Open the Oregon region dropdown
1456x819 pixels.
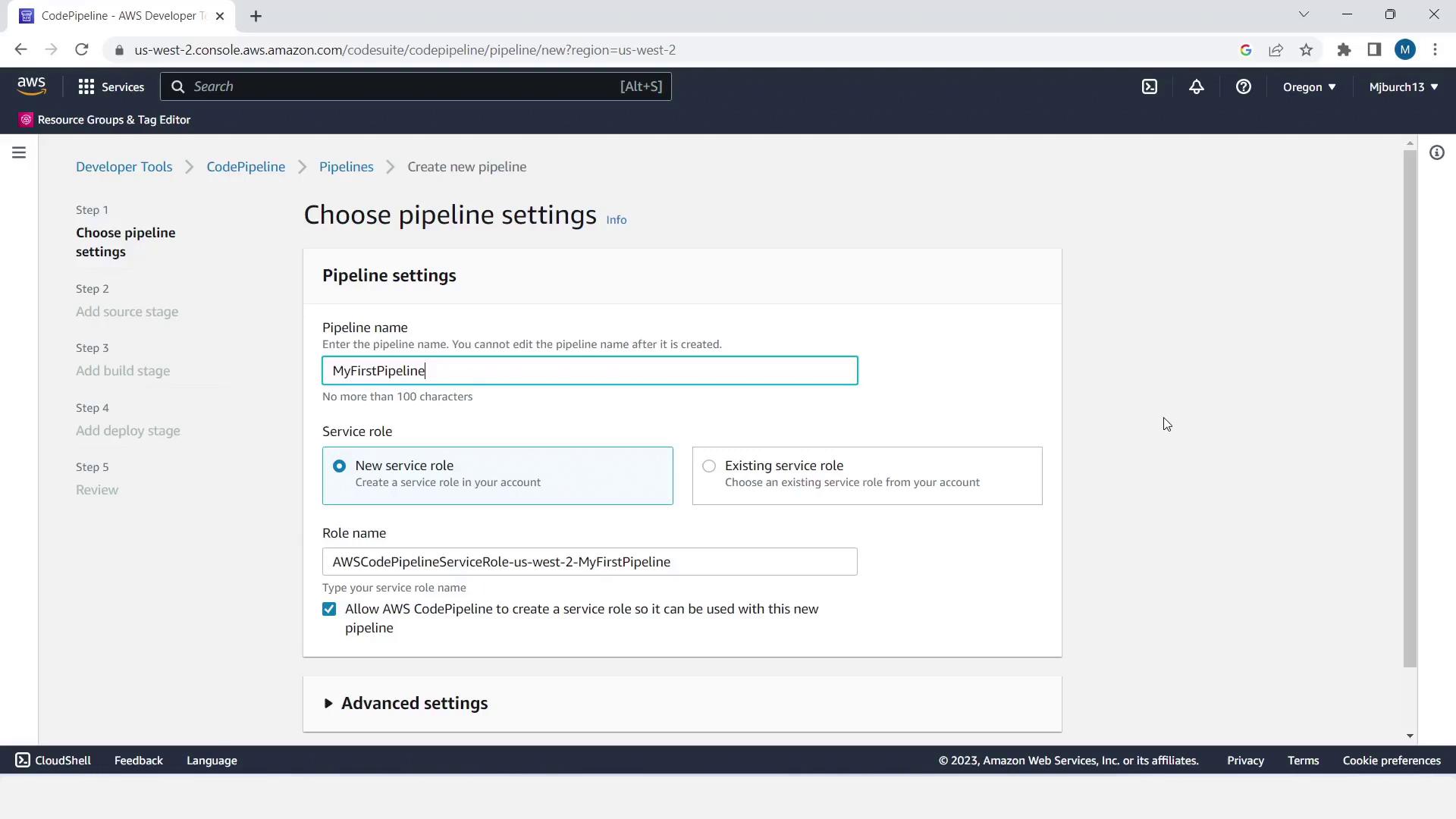tap(1309, 87)
